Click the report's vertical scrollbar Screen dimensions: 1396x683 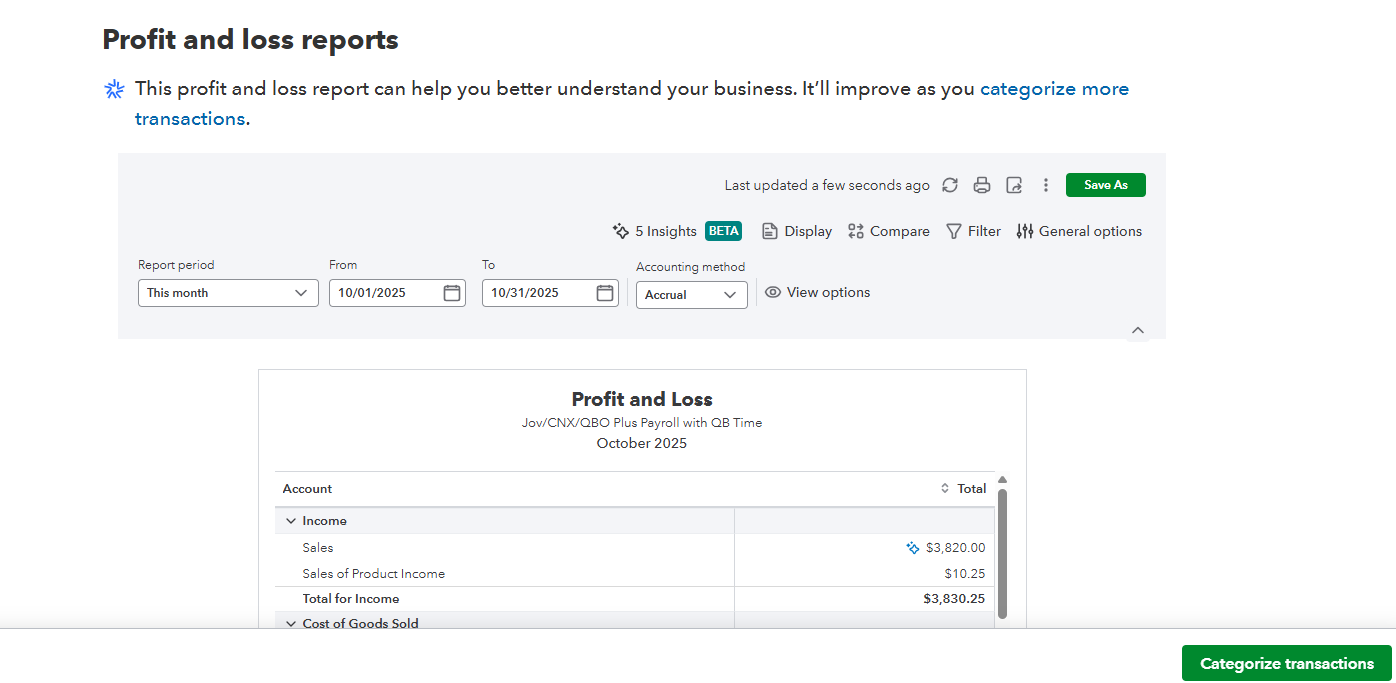(1002, 550)
